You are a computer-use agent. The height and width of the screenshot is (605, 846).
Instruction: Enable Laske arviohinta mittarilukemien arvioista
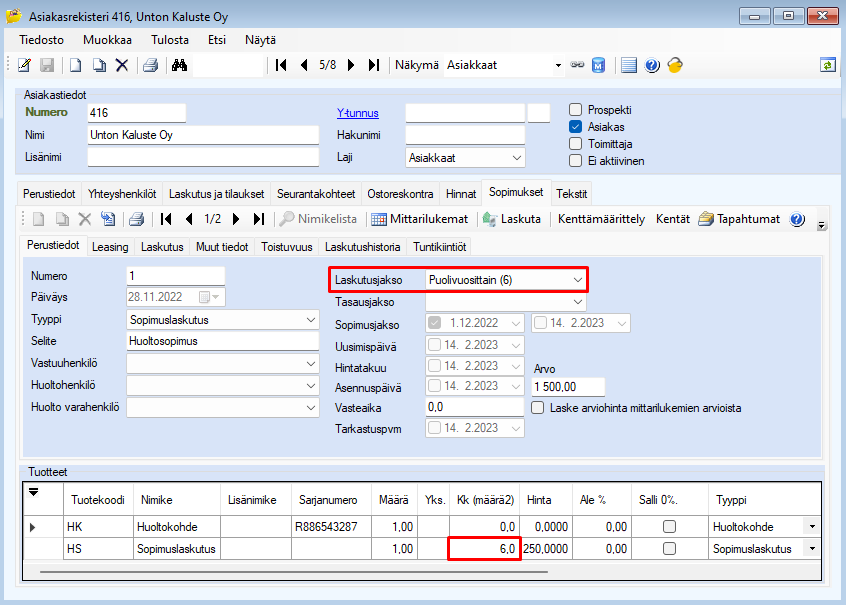(537, 407)
